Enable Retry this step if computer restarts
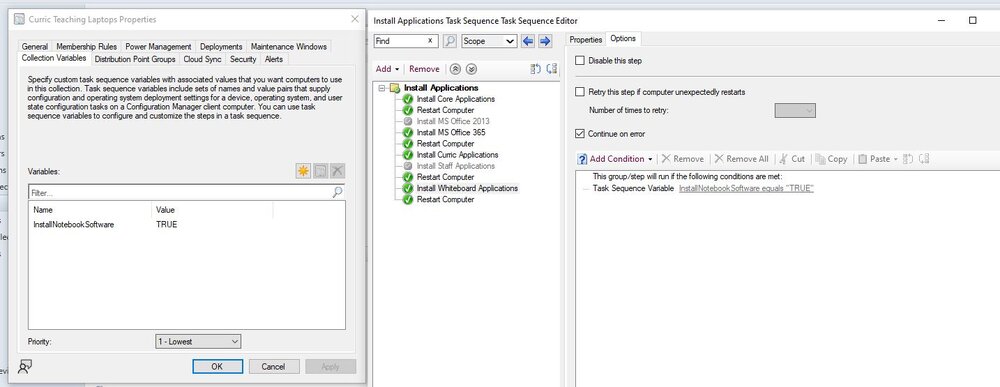Screen dimensions: 1000x387 580,92
